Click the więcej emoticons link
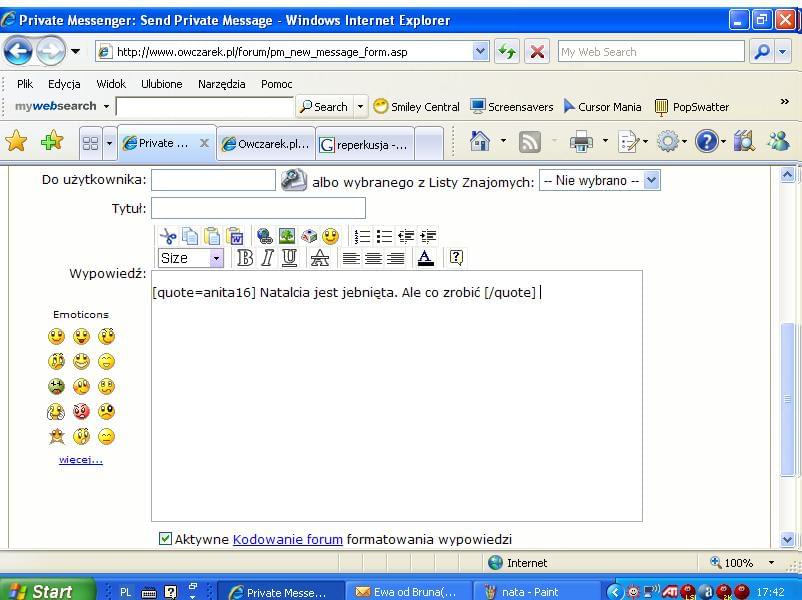Screen dimensions: 802x600 pos(81,459)
